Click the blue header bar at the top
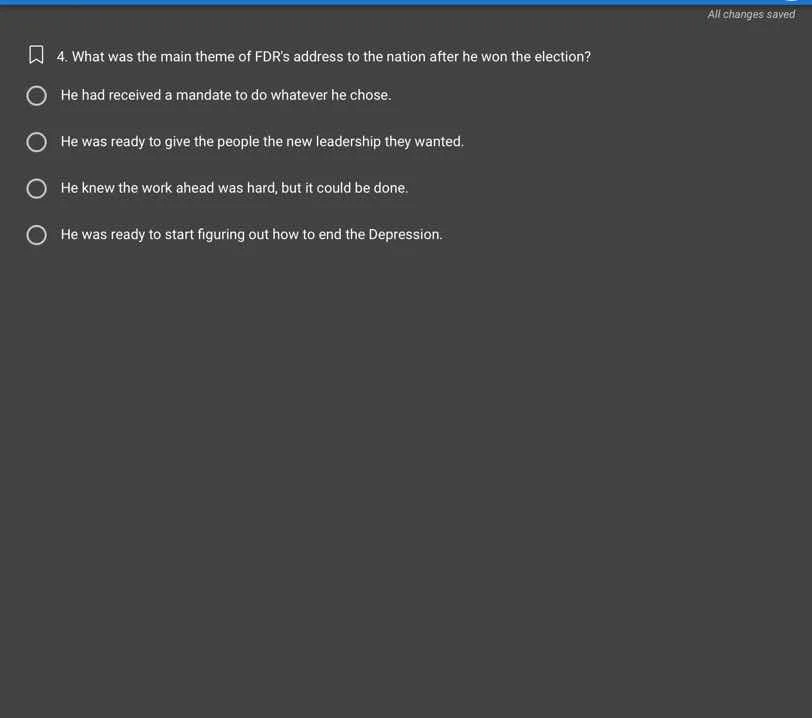 [406, 2]
